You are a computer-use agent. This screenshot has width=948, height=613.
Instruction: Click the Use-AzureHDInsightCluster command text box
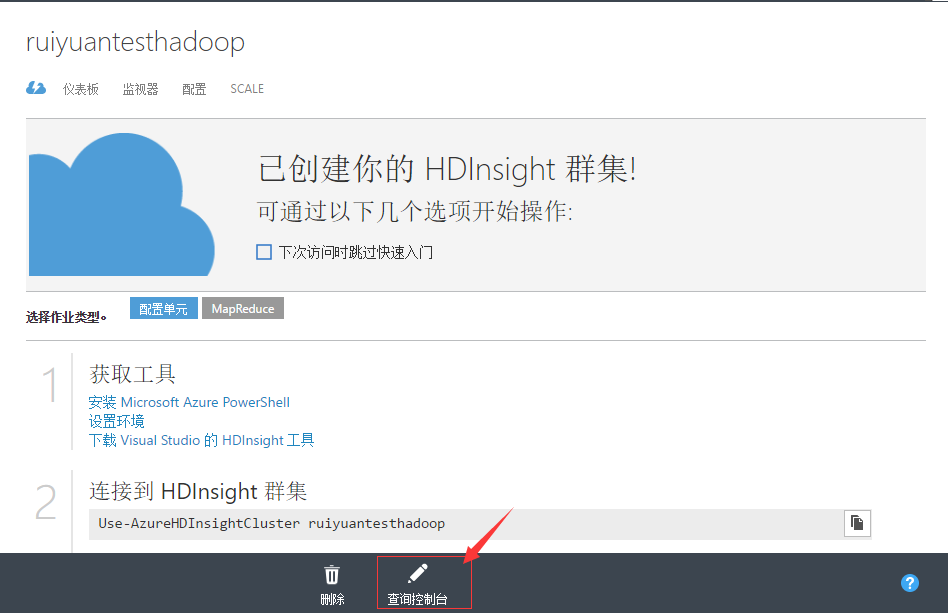(x=460, y=524)
